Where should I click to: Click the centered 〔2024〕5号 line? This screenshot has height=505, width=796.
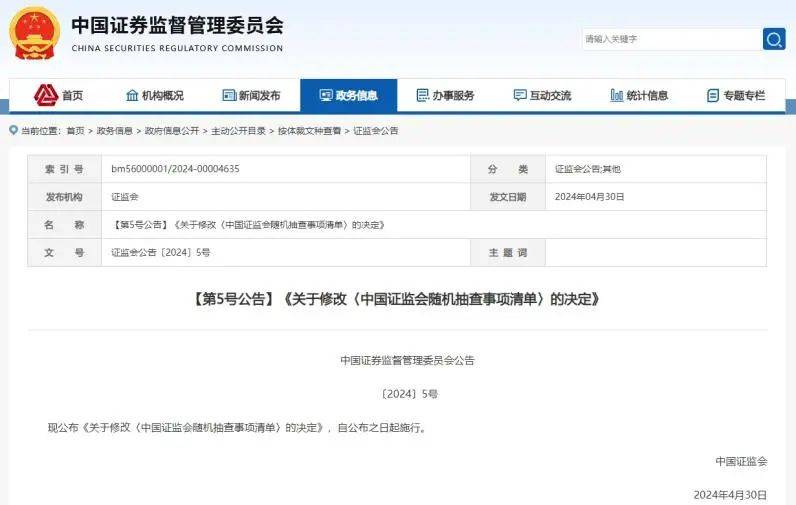coord(409,394)
